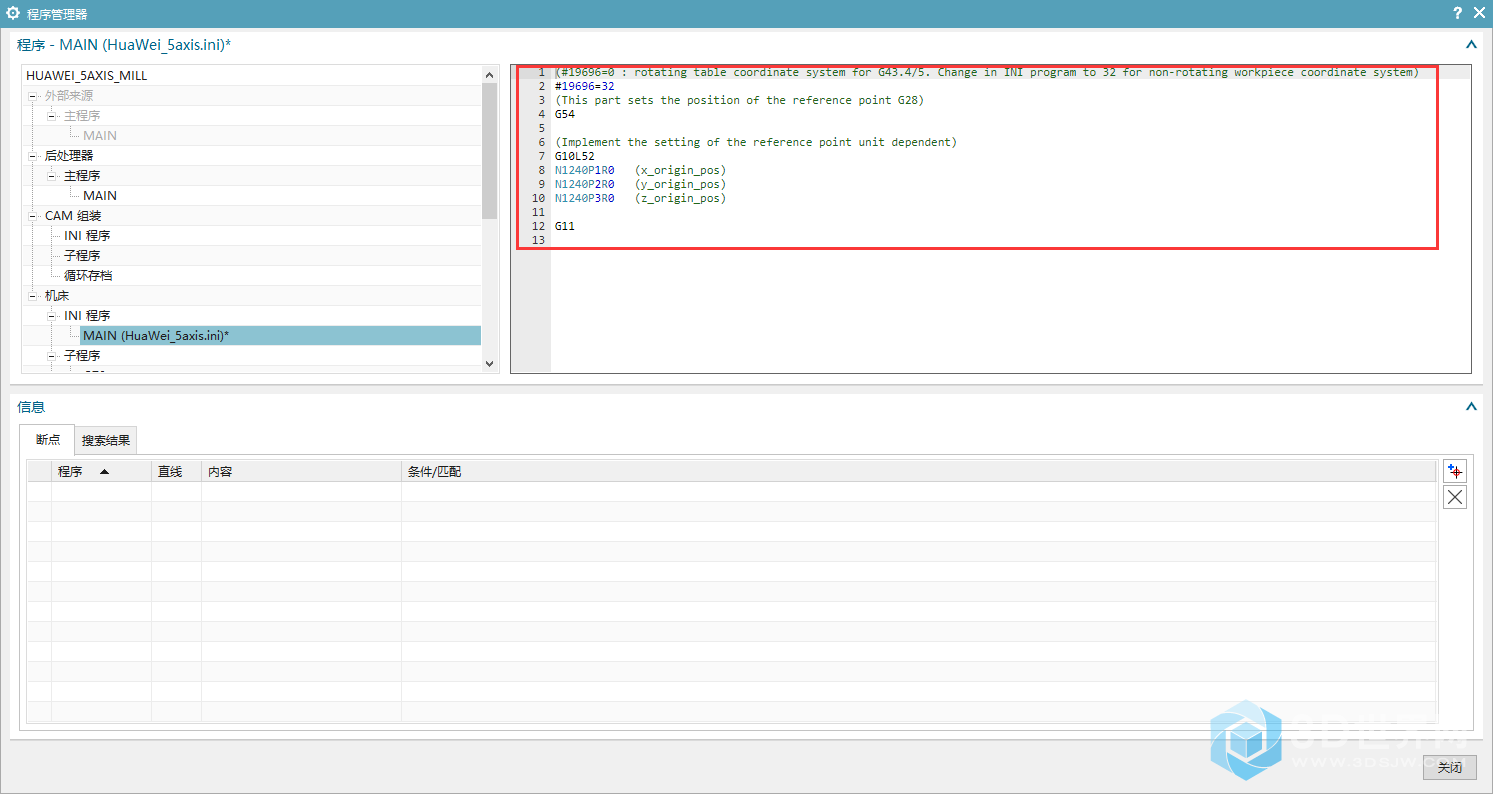Click the 内容 column header
Viewport: 1493px width, 794px height.
[301, 472]
